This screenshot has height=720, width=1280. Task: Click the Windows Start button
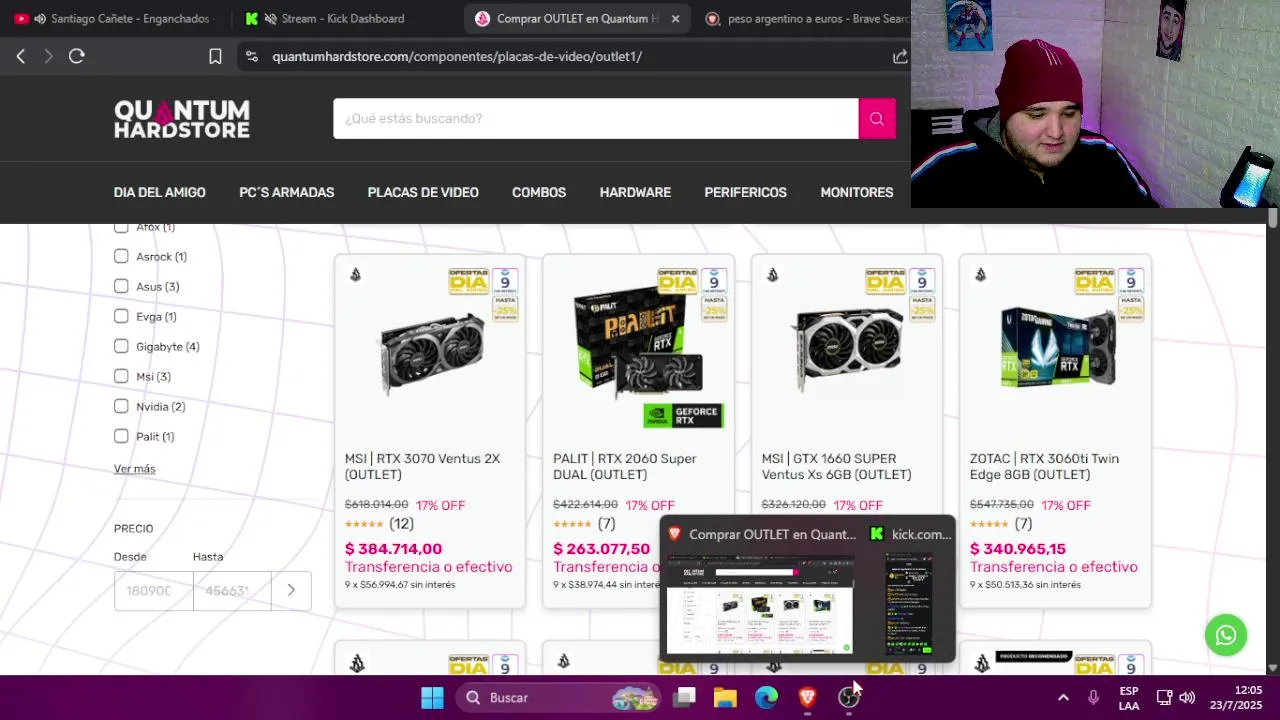pyautogui.click(x=432, y=697)
